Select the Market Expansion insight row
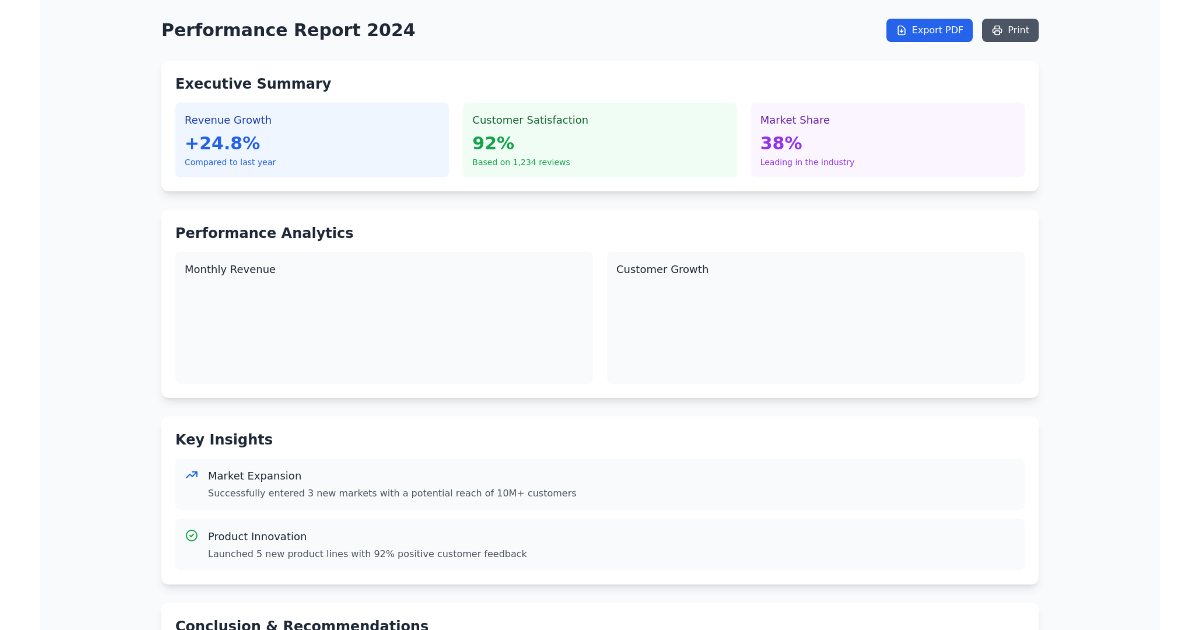 tap(600, 484)
